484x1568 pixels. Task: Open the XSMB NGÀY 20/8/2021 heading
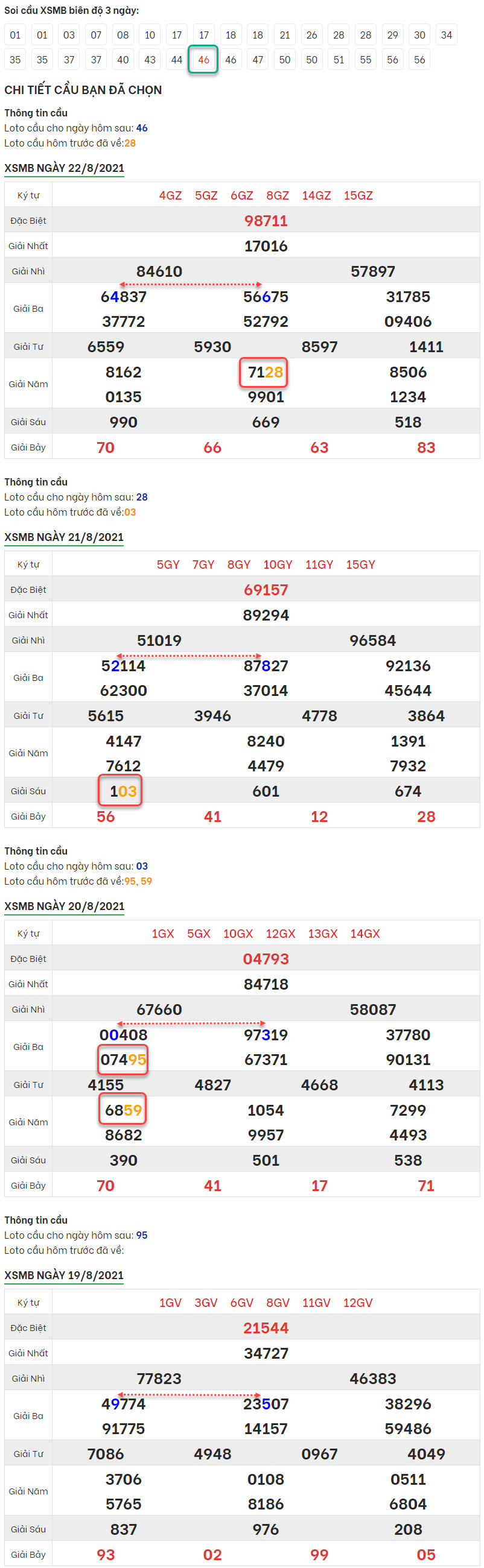click(x=64, y=906)
